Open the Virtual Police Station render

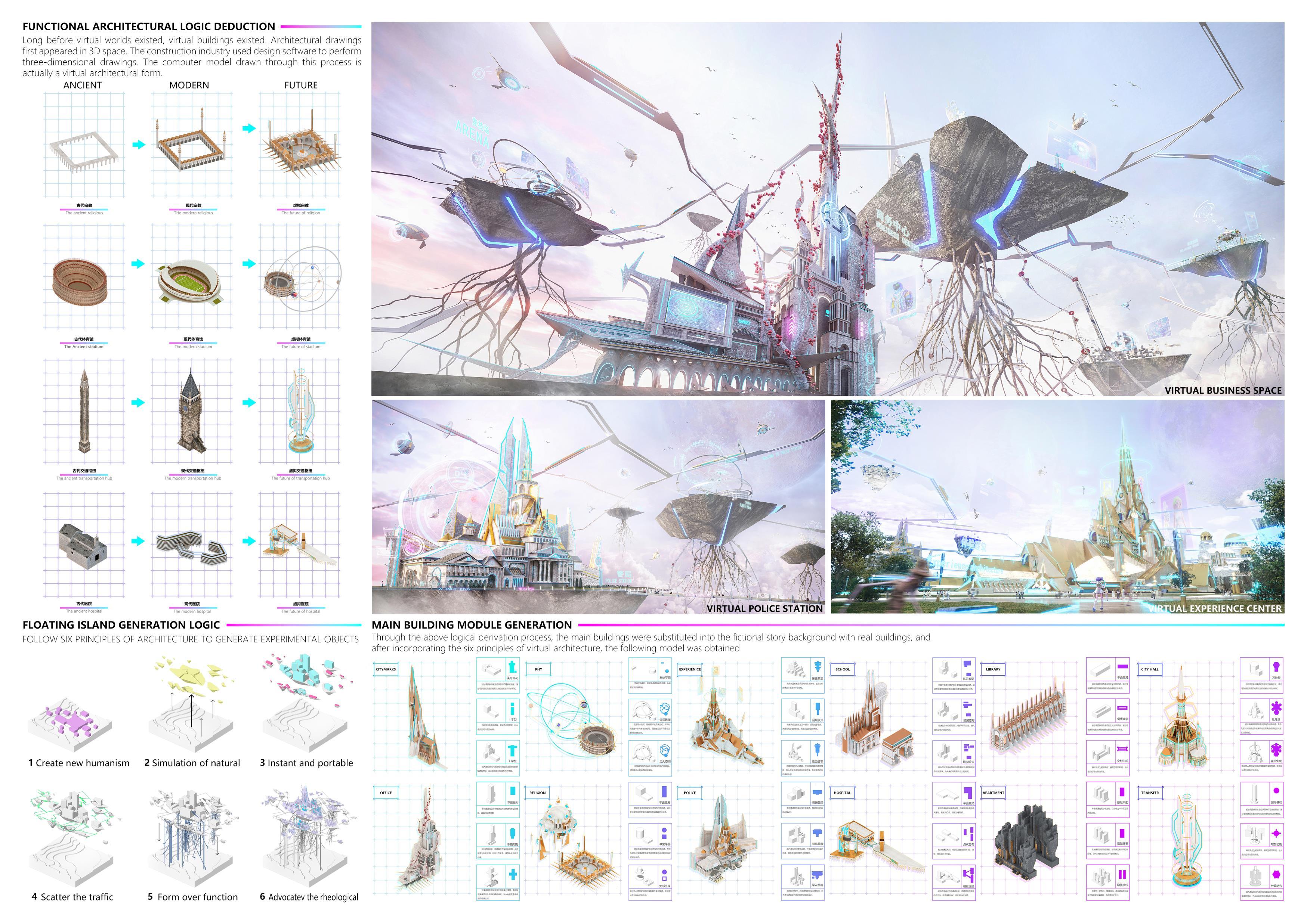pyautogui.click(x=598, y=506)
